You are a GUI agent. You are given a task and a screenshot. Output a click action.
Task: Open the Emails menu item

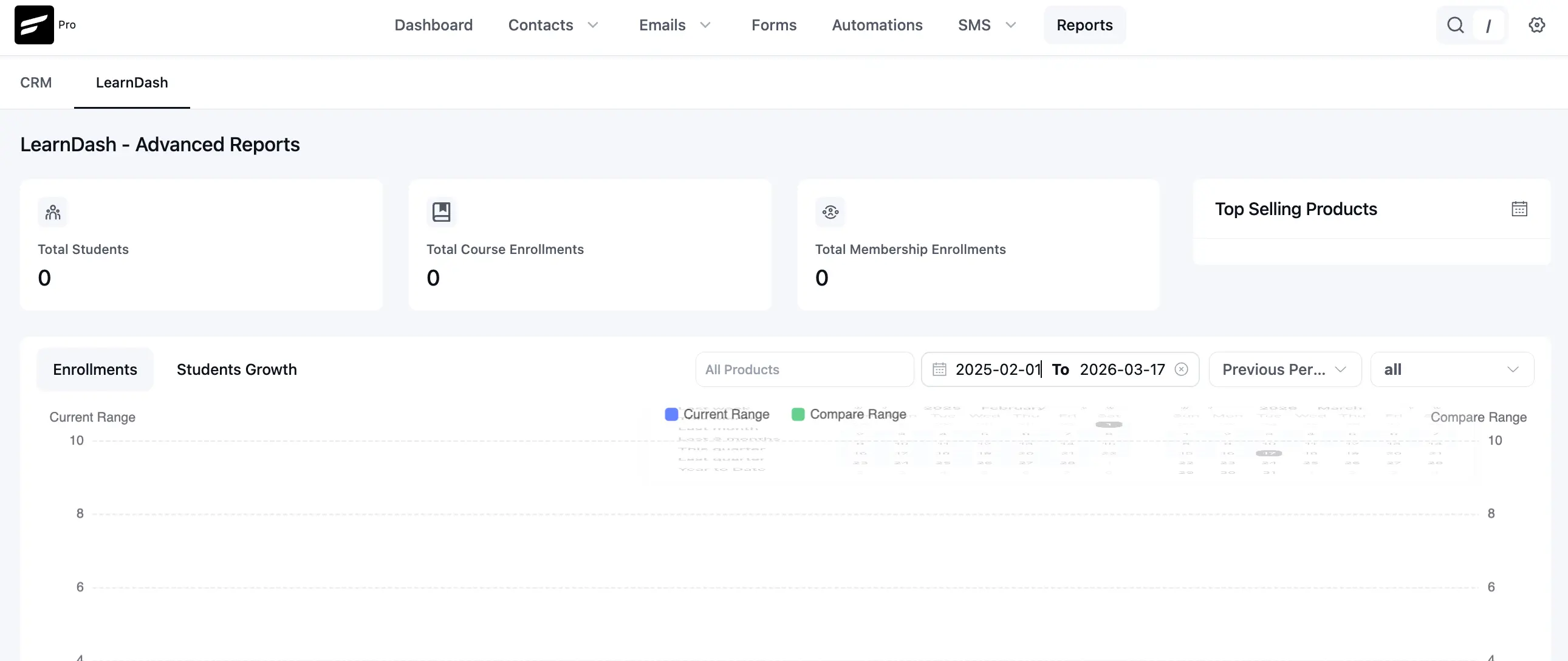pyautogui.click(x=662, y=25)
